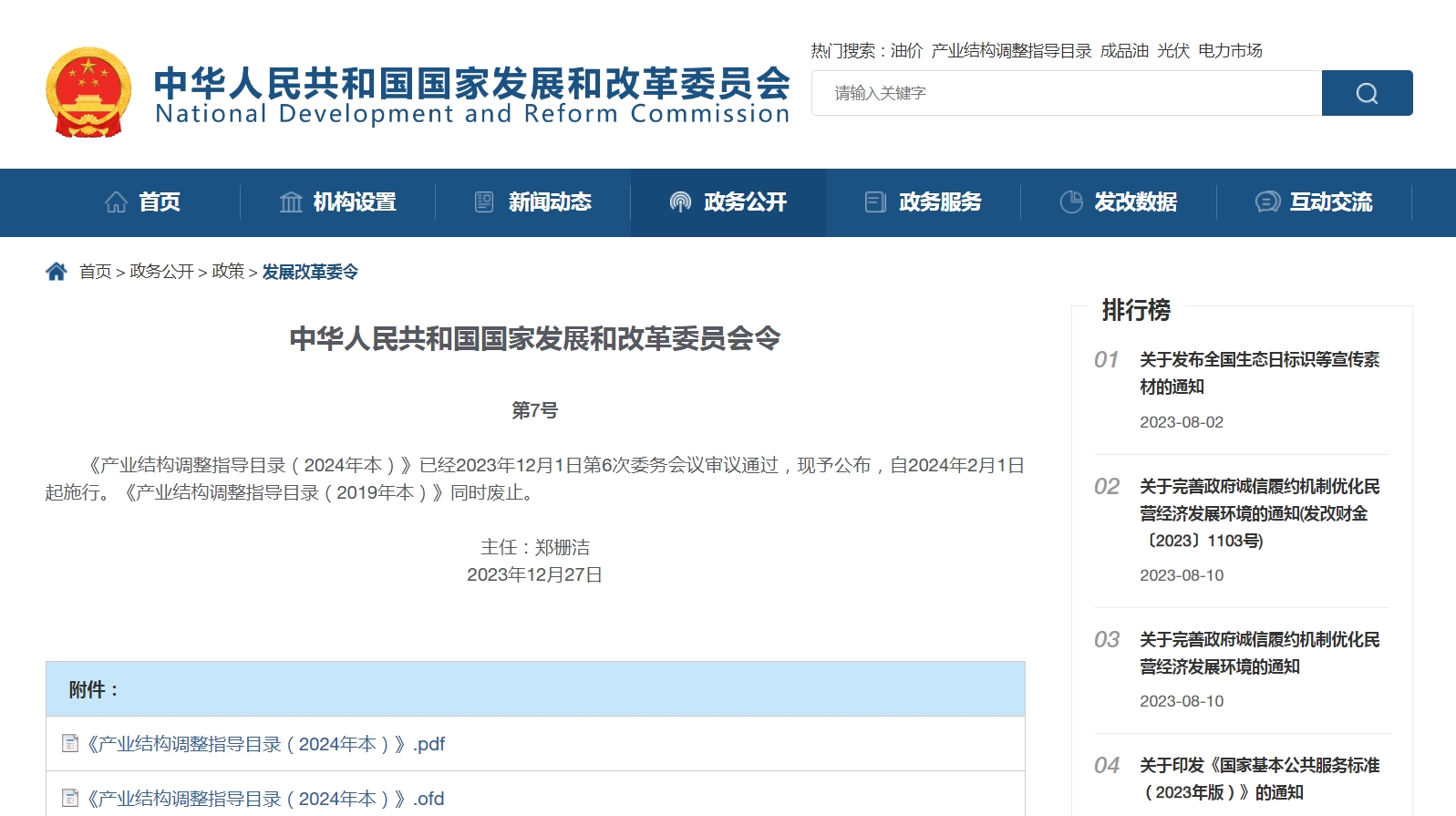Viewport: 1456px width, 816px height.
Task: Click the house icon beside 首页 nav
Action: coord(116,201)
